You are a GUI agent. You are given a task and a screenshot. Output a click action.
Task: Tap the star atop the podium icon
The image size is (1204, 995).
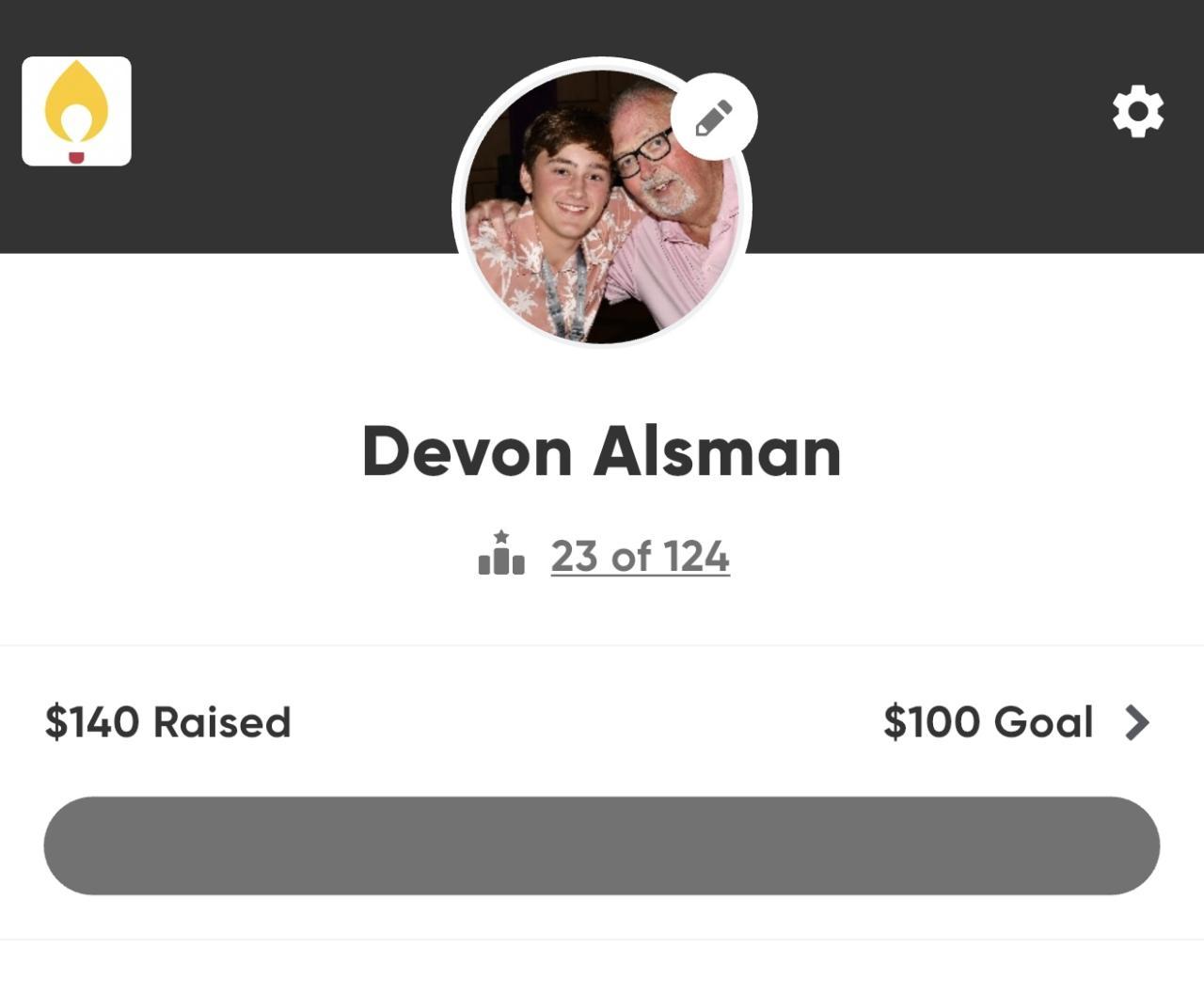(501, 536)
